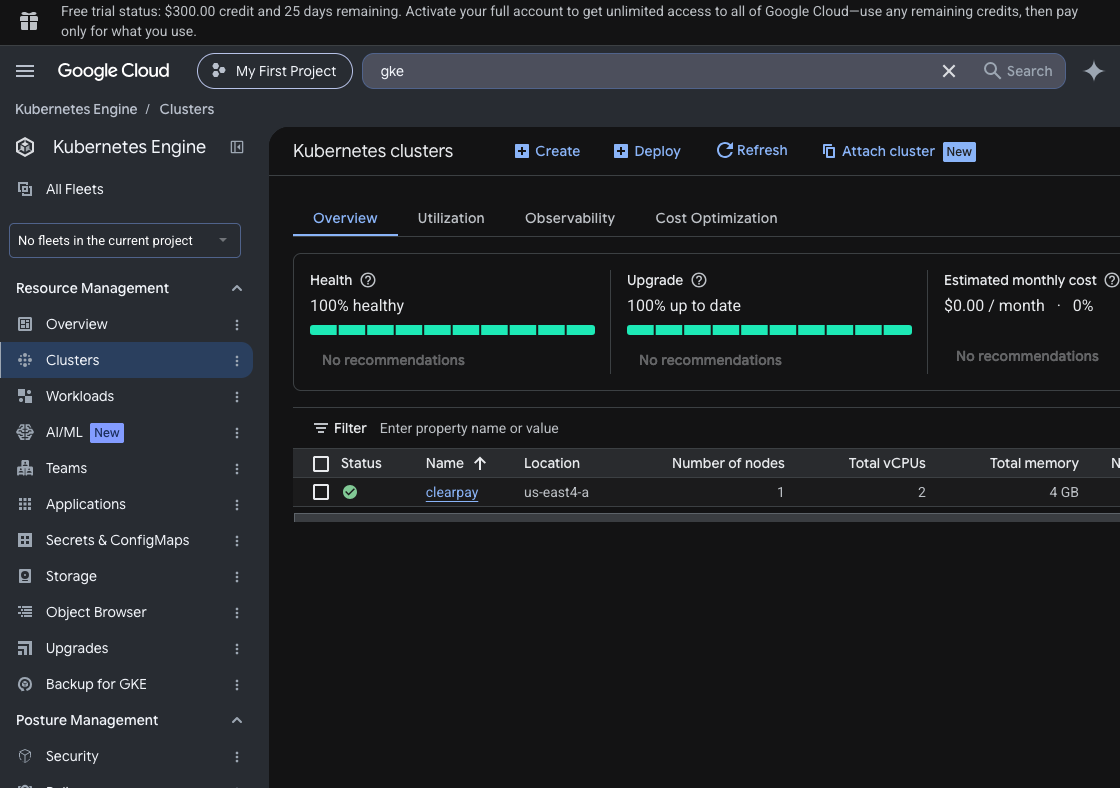Screen dimensions: 1120x788
Task: Click the Upgrade status progress bar
Action: tap(769, 330)
